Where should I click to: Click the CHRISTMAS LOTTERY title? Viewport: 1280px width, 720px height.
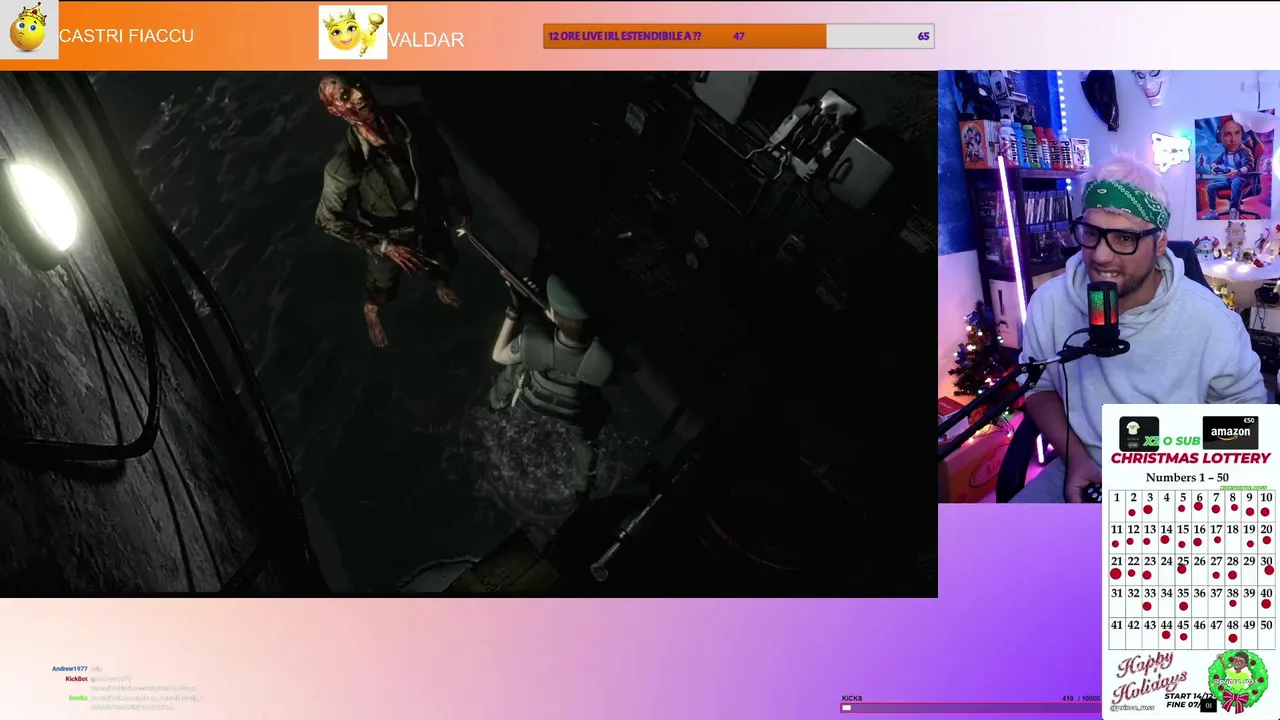(1190, 458)
